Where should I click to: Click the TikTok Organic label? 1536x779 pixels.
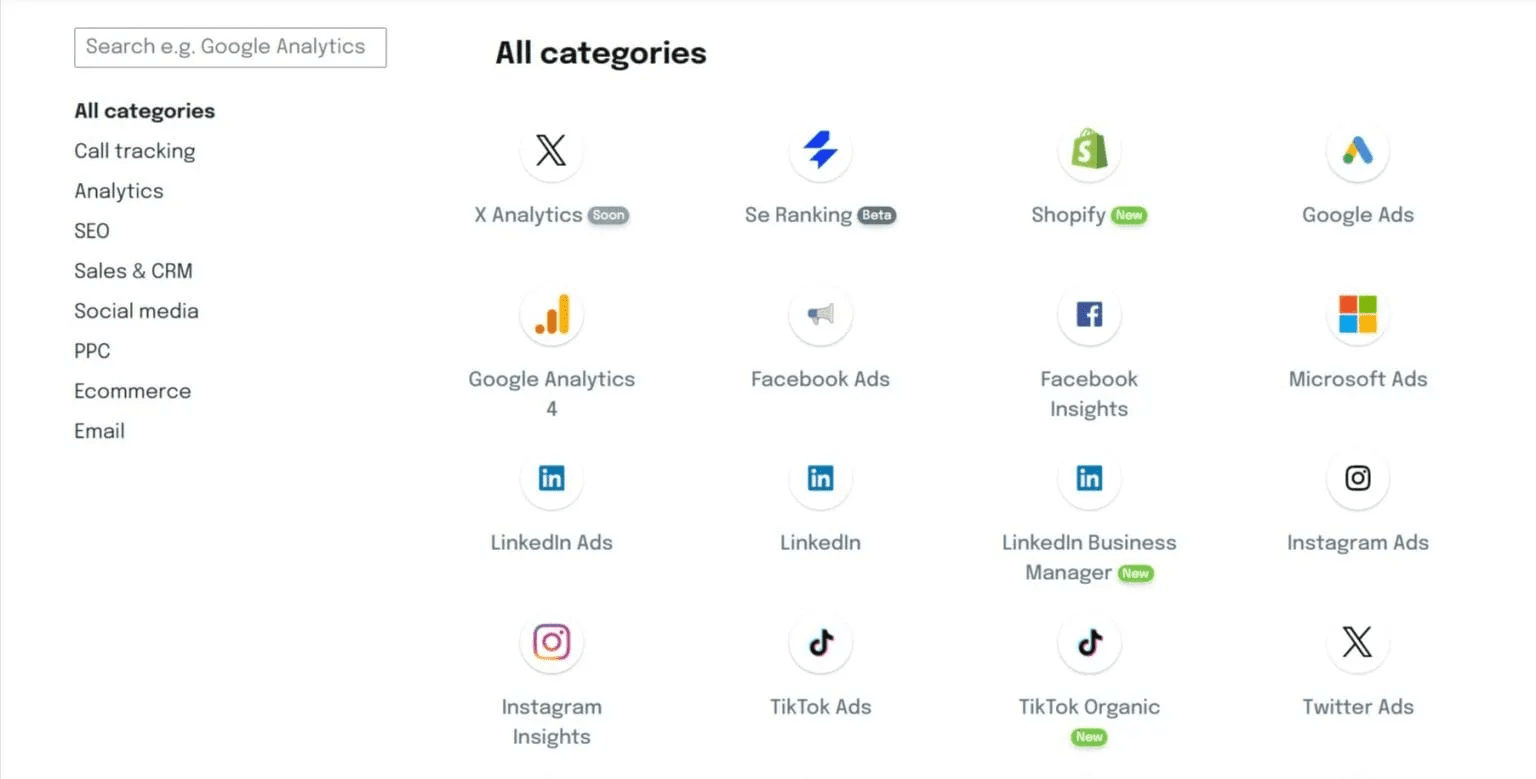tap(1089, 707)
